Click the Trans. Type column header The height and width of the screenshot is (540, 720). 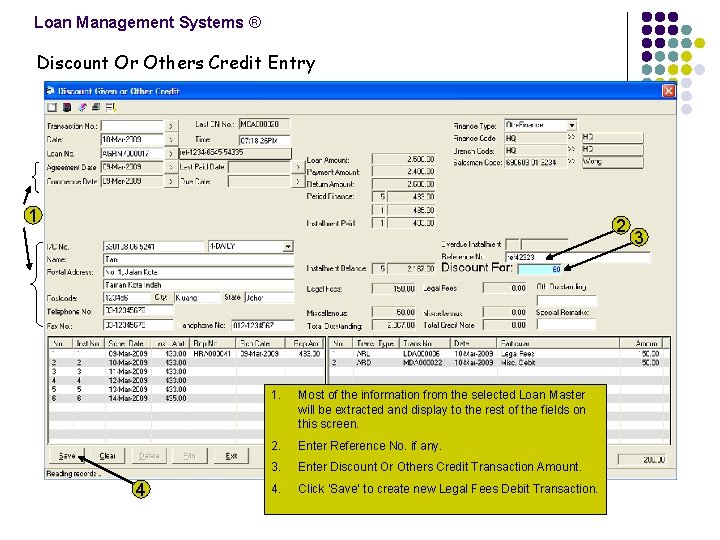[376, 343]
